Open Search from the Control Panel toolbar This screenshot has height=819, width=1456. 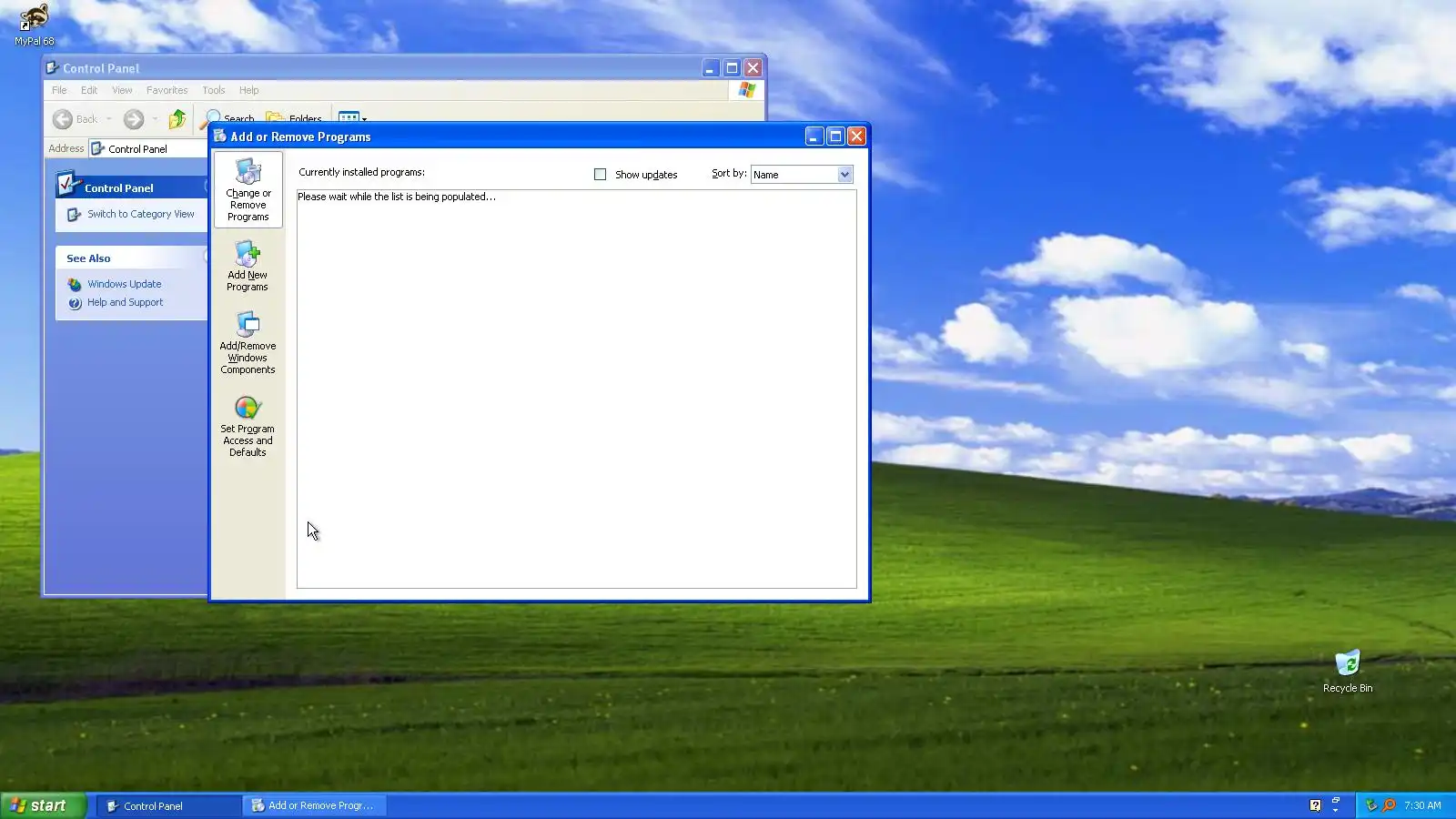coord(228,118)
